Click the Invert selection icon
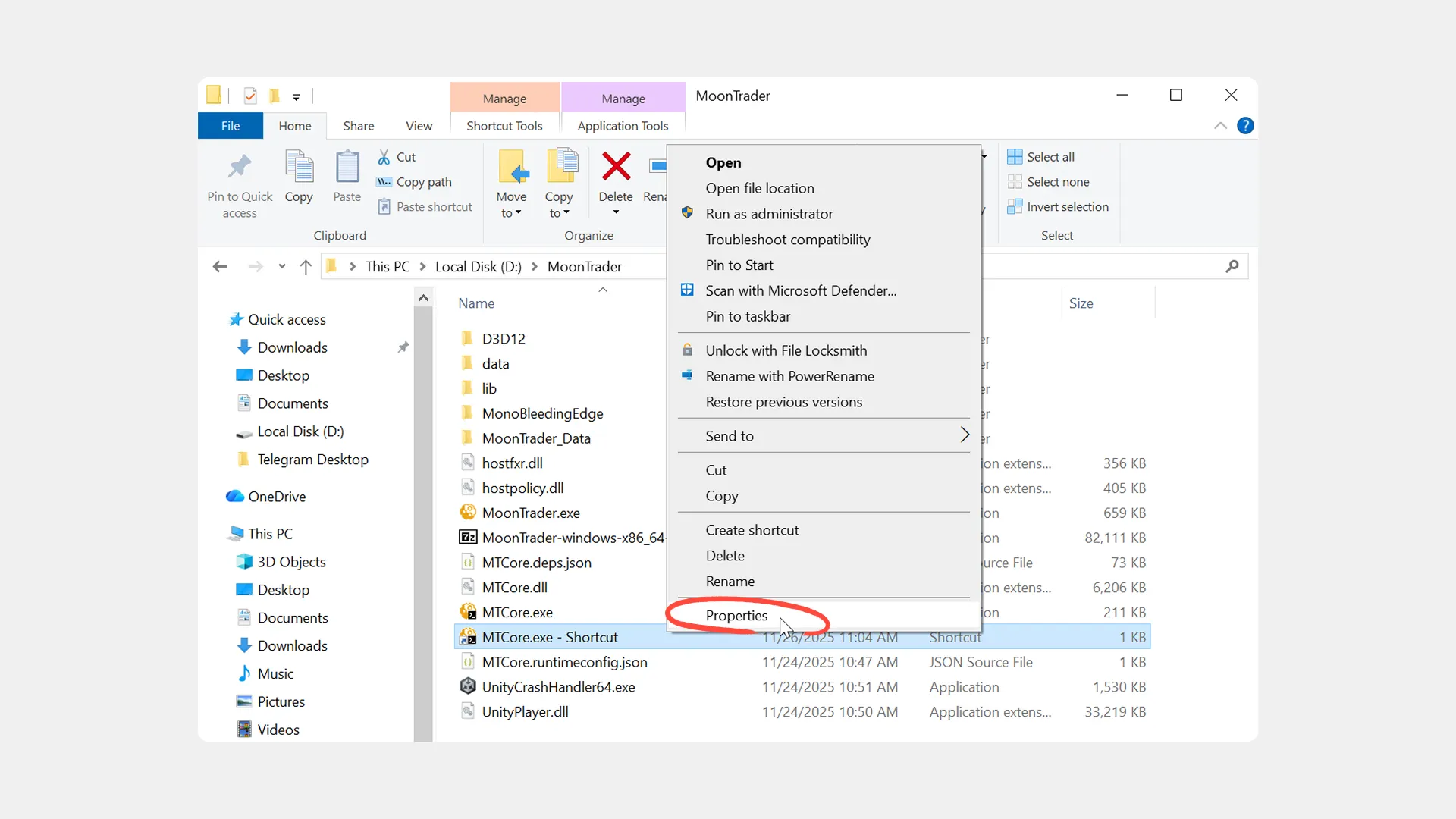 click(x=1015, y=207)
